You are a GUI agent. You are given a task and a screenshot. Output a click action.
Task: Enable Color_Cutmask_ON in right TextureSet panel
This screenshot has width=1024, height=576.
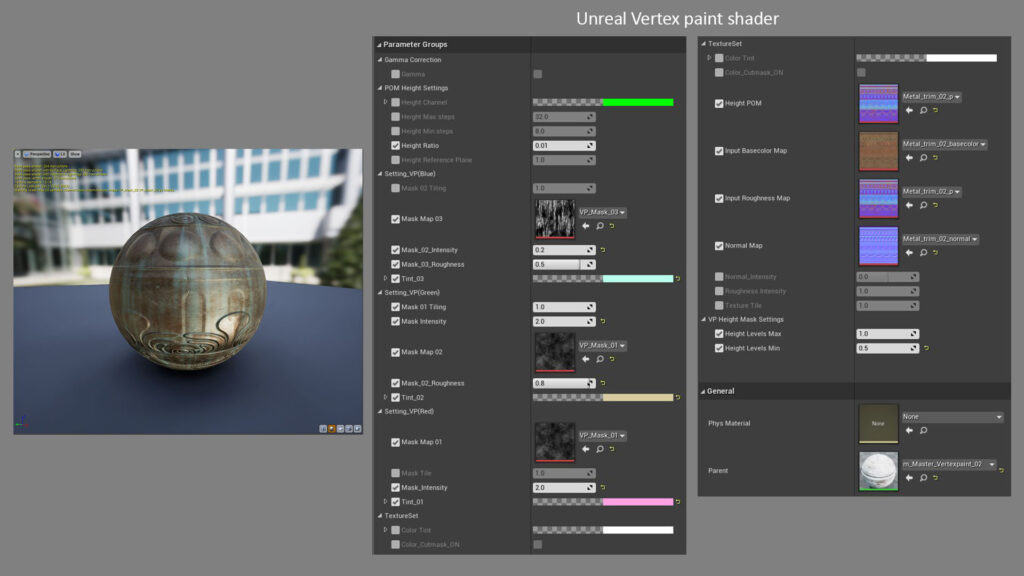click(719, 72)
